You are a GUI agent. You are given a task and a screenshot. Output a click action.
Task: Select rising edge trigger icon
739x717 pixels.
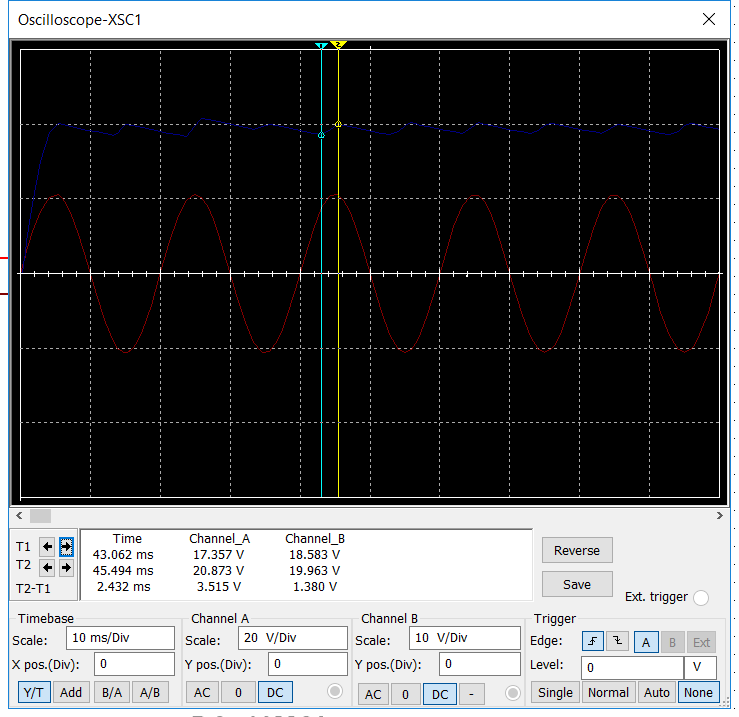(x=592, y=641)
